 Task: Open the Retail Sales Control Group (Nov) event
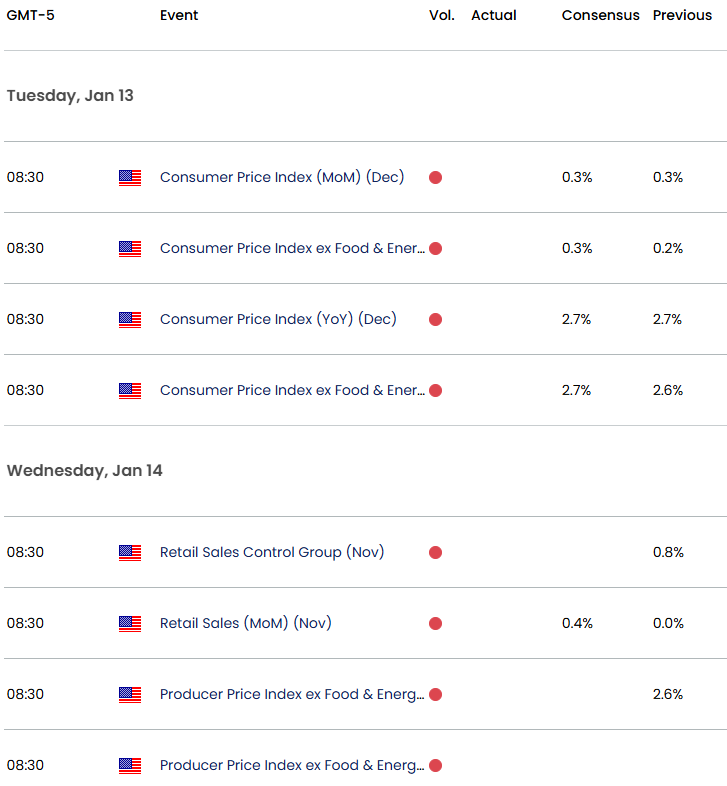click(272, 552)
